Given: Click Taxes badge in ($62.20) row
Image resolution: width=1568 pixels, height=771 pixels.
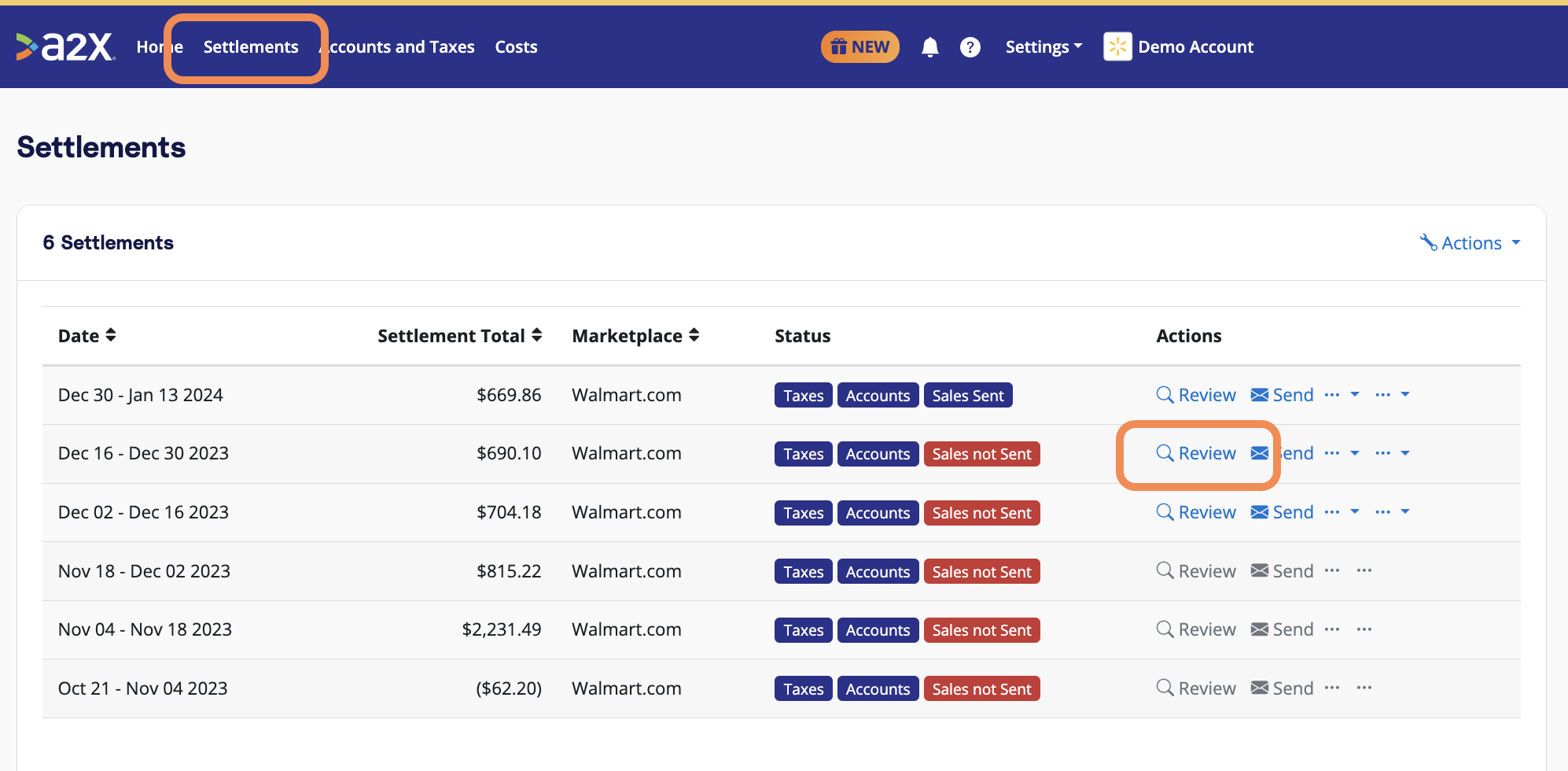Looking at the screenshot, I should coord(803,688).
